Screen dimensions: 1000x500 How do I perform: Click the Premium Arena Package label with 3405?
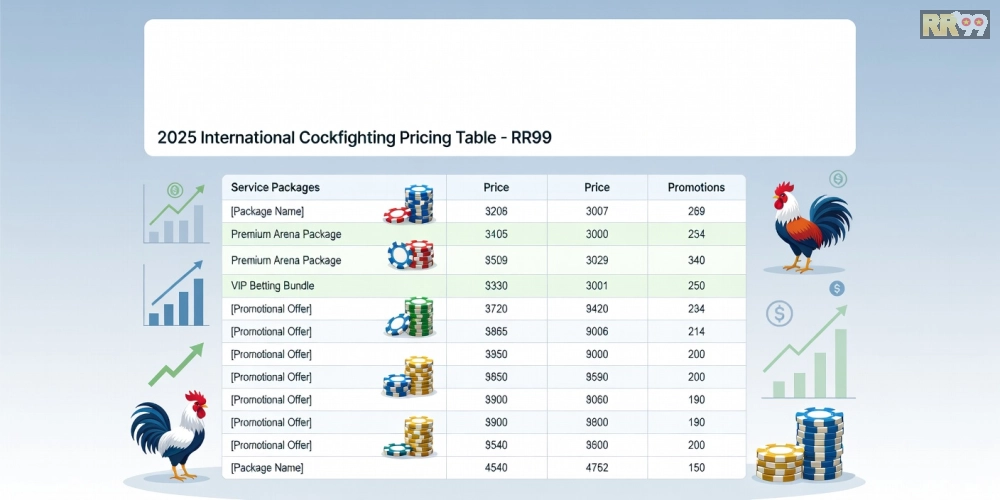click(x=286, y=234)
